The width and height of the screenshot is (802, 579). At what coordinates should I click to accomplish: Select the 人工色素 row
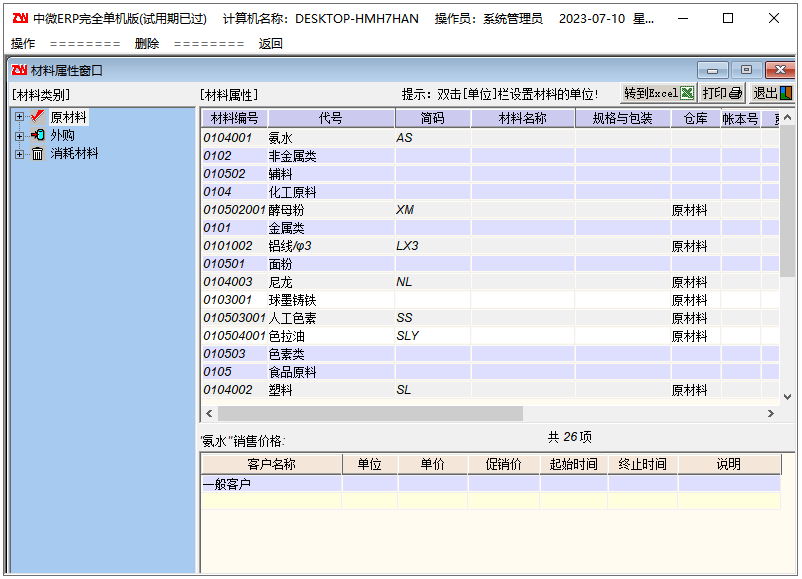tap(491, 318)
